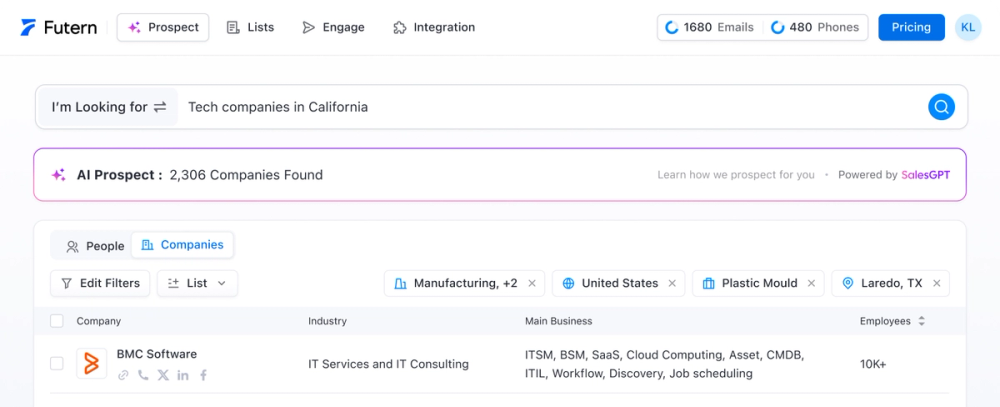Check the BMC Software row checkbox
The image size is (1000, 407).
[x=57, y=364]
